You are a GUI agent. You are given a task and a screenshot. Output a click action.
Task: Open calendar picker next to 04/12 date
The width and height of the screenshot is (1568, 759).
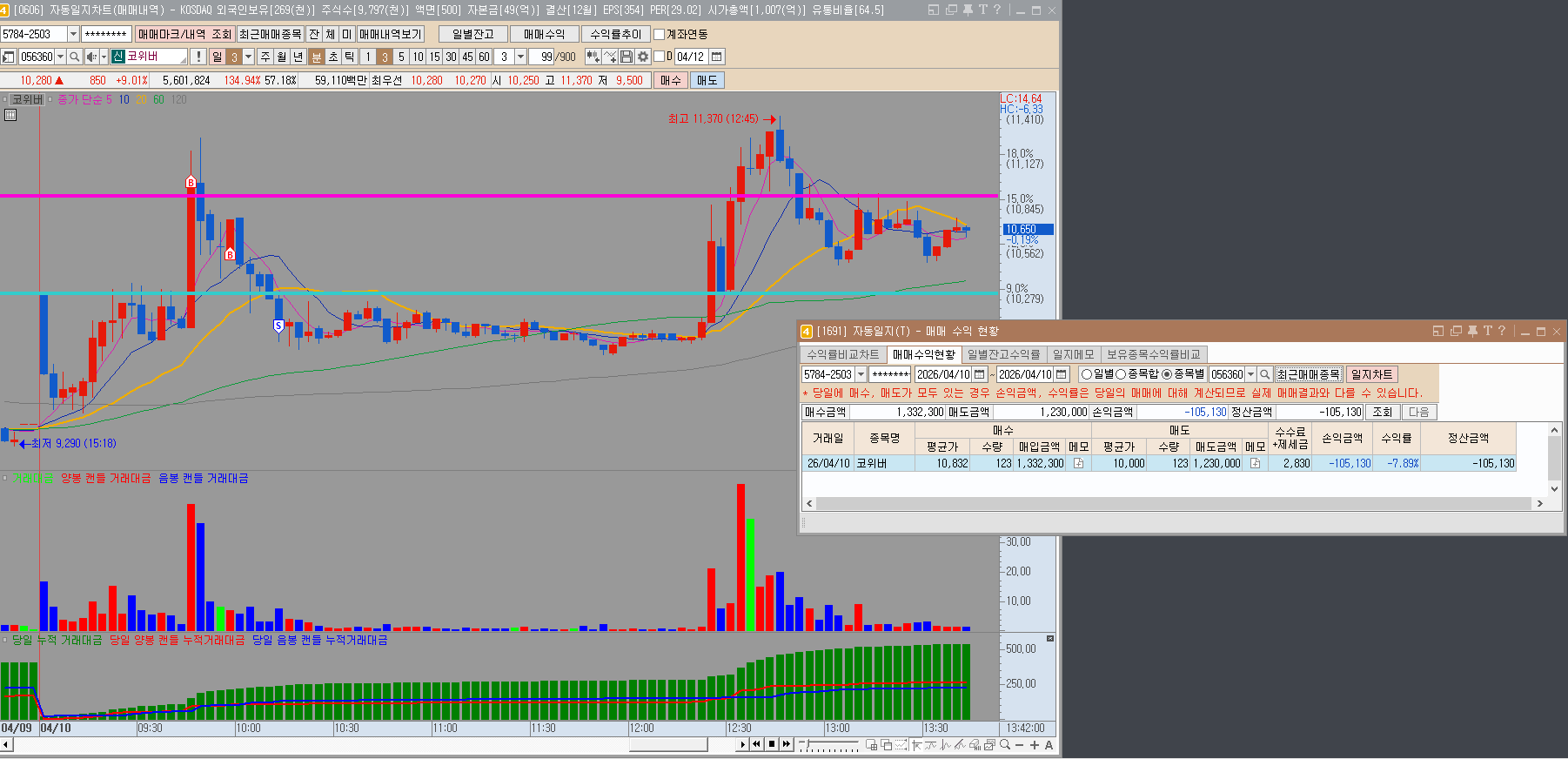click(717, 57)
